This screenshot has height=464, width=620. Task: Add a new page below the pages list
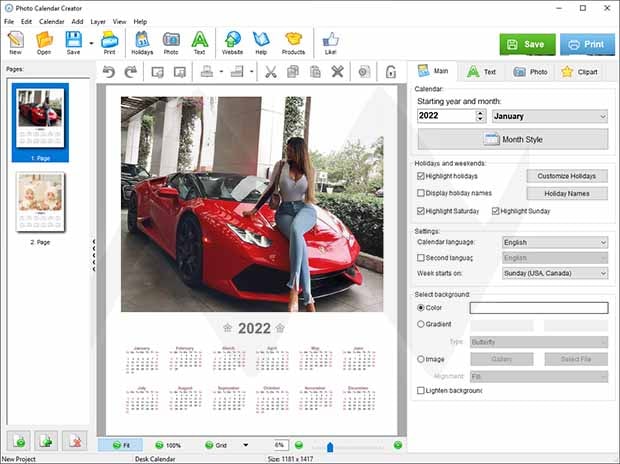tap(19, 441)
